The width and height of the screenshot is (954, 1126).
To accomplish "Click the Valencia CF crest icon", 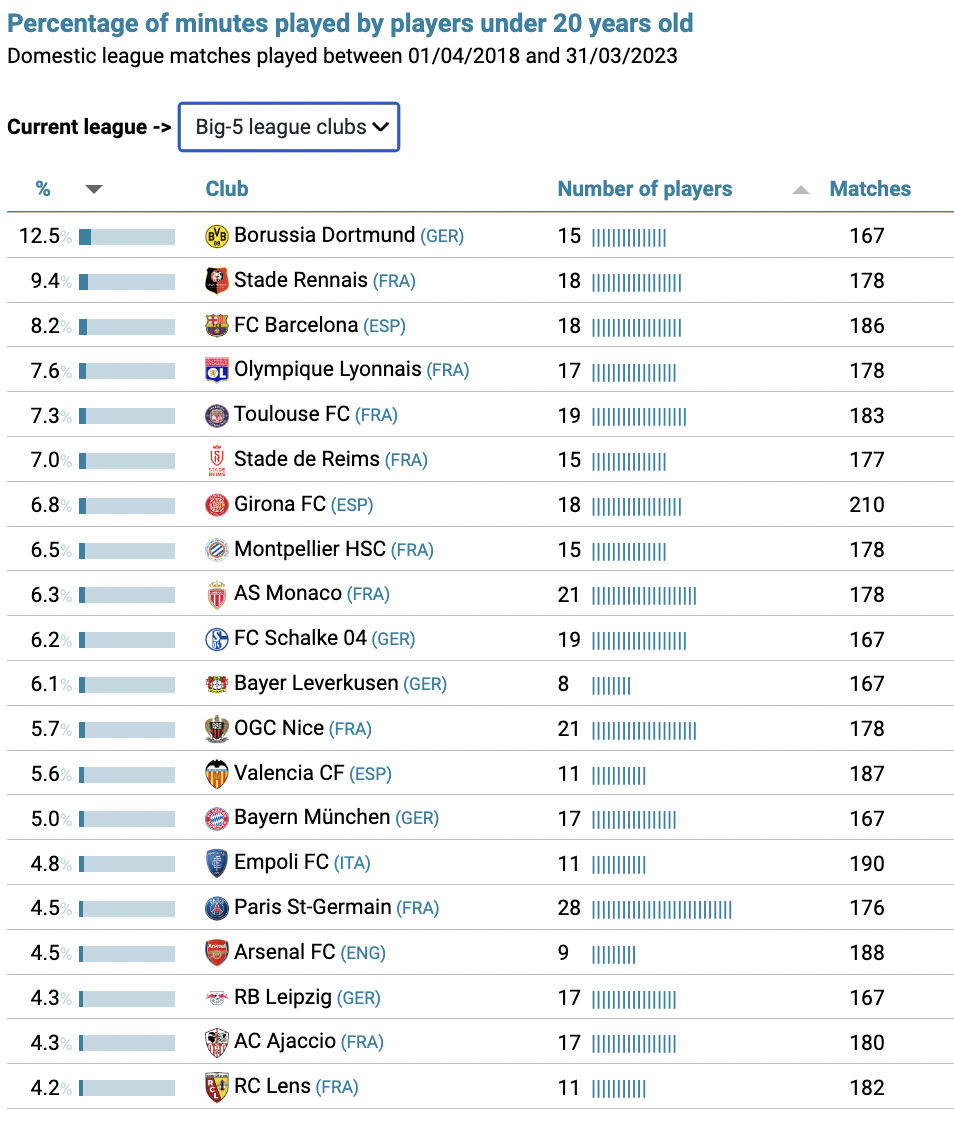I will pyautogui.click(x=216, y=775).
